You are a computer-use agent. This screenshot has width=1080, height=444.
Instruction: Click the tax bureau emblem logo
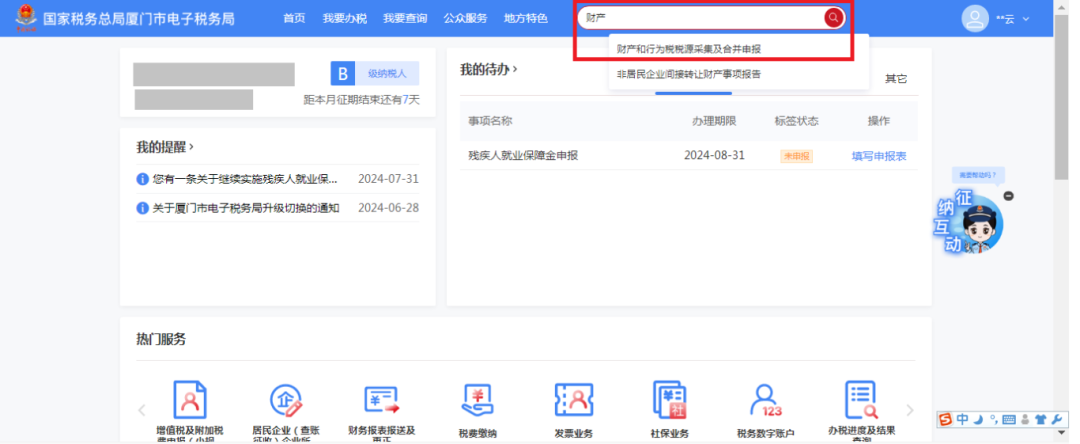click(26, 17)
